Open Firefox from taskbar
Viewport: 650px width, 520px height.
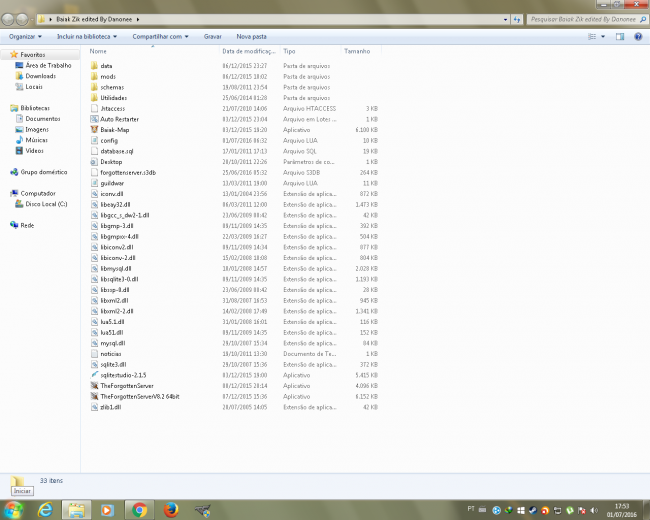point(171,510)
